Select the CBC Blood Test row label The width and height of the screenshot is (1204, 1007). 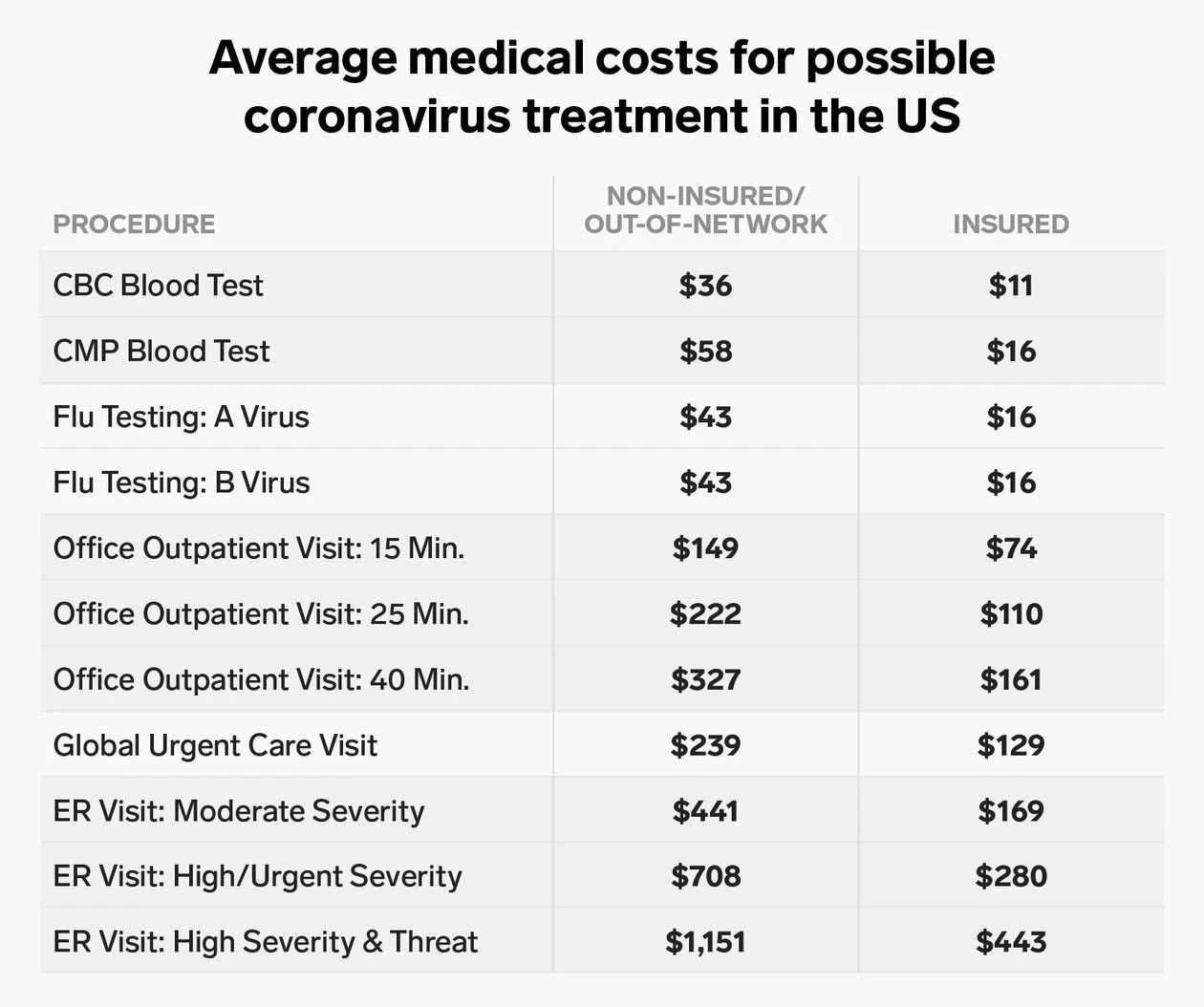click(158, 286)
